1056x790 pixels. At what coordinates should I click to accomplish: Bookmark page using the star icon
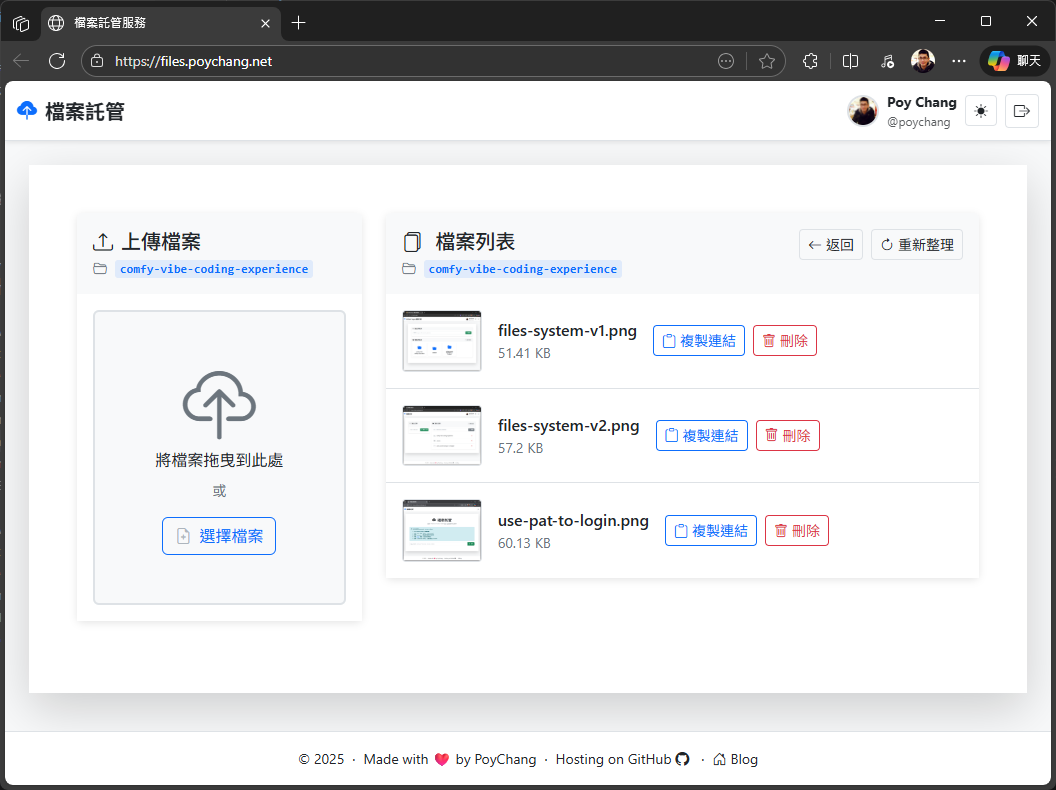pos(767,61)
